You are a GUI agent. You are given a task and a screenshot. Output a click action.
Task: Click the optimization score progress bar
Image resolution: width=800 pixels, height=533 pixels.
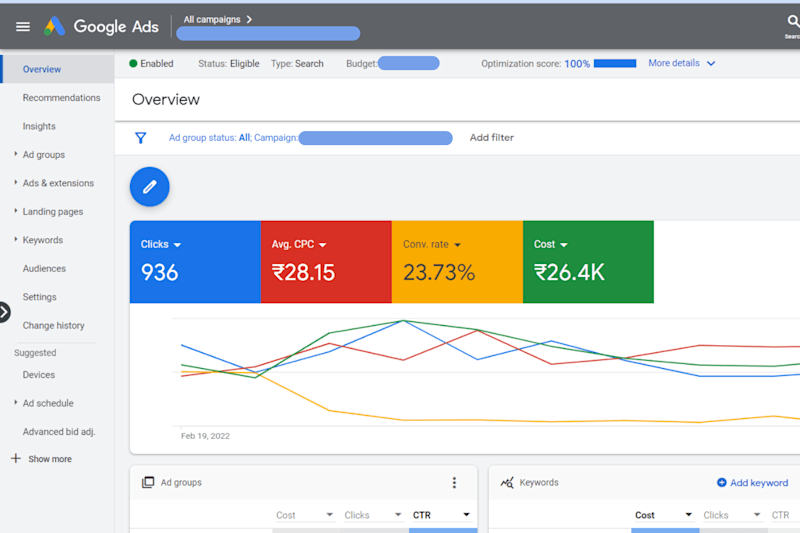(615, 63)
